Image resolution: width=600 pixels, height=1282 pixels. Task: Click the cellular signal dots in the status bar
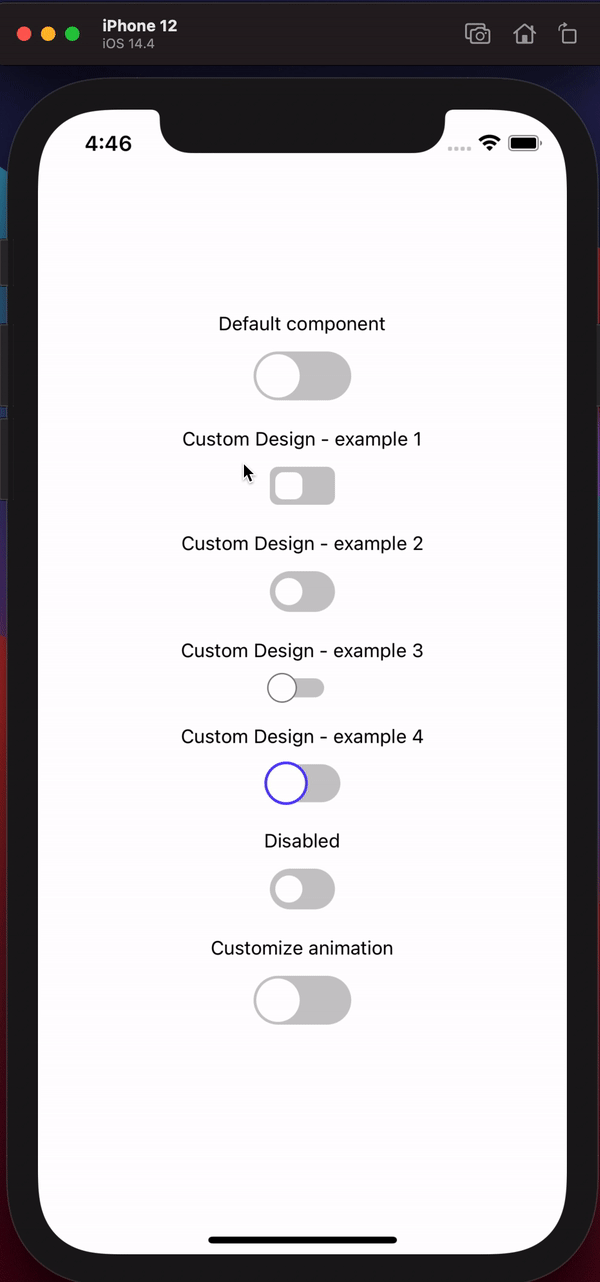[x=458, y=147]
